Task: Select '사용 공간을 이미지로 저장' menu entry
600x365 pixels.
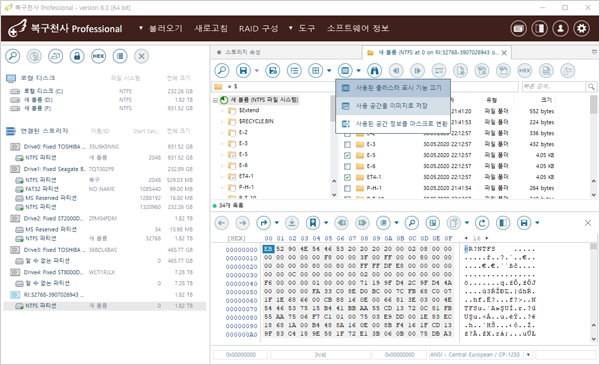Action: tap(393, 106)
